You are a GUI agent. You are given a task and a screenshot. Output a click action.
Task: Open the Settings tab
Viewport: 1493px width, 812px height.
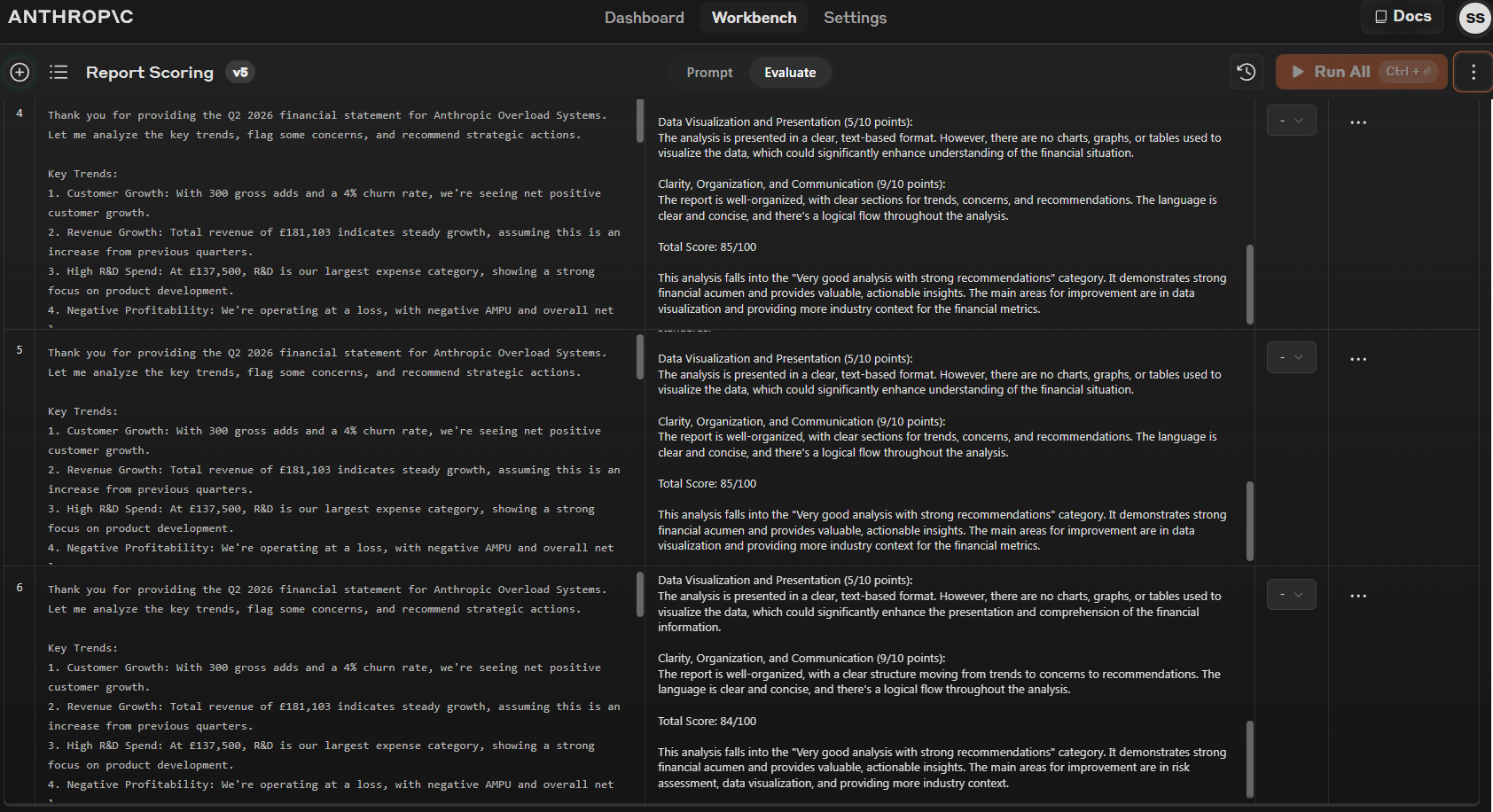pos(855,18)
